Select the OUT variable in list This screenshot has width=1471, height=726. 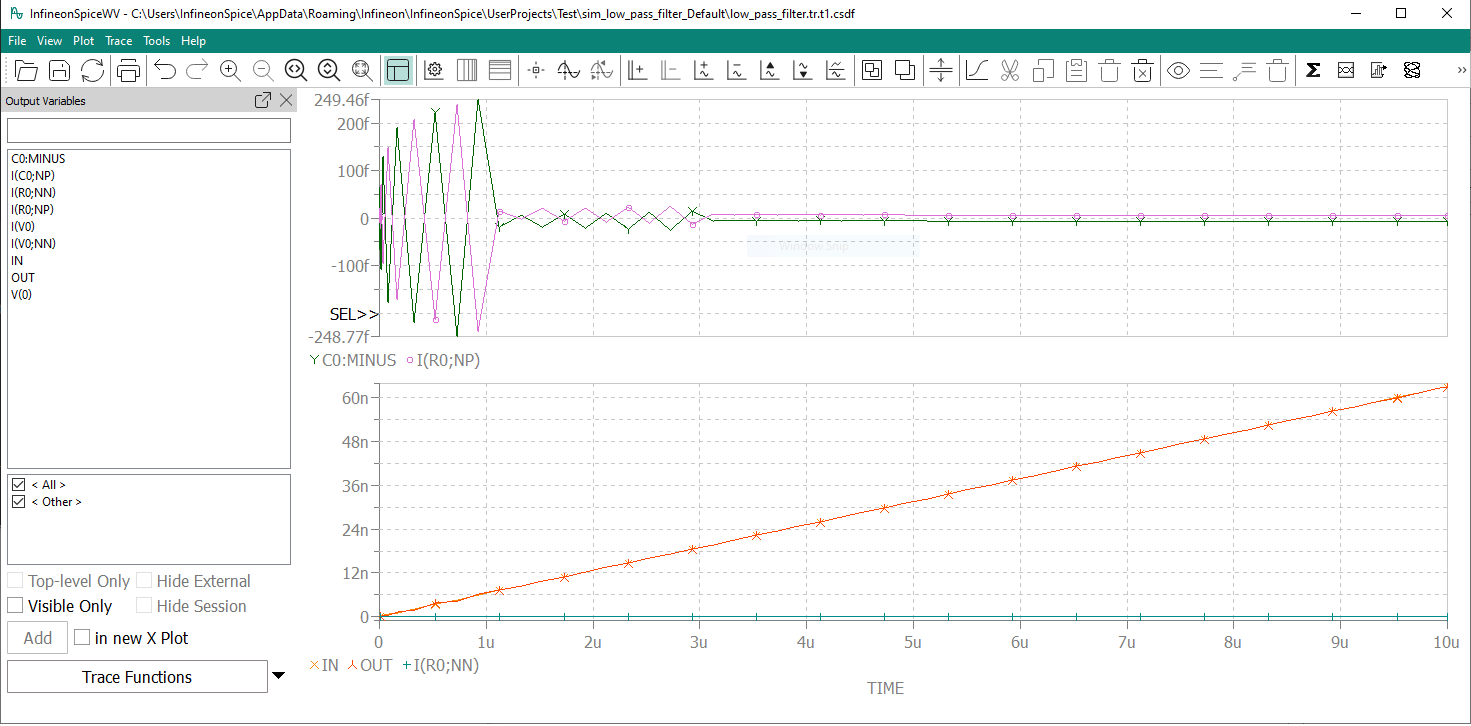23,277
